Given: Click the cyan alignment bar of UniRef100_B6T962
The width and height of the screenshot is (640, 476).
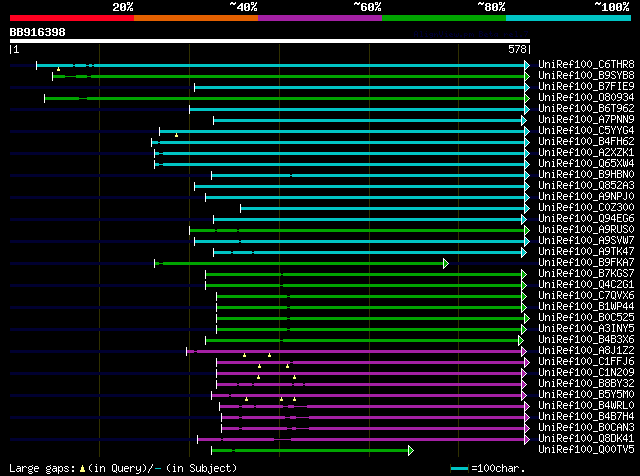Looking at the screenshot, I should coord(357,109).
